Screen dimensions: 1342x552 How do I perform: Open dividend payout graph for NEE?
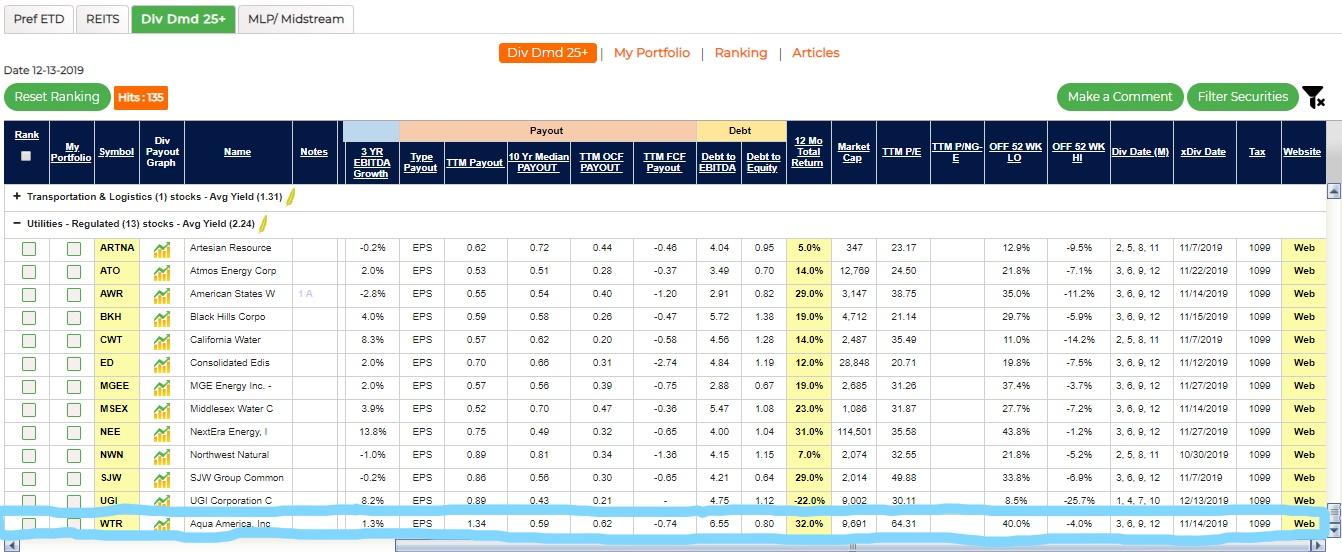tap(162, 432)
